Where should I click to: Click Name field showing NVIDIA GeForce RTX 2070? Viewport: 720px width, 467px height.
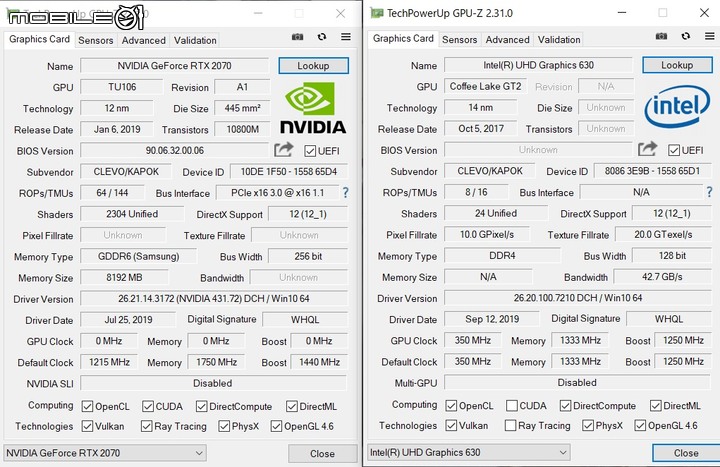click(x=174, y=66)
